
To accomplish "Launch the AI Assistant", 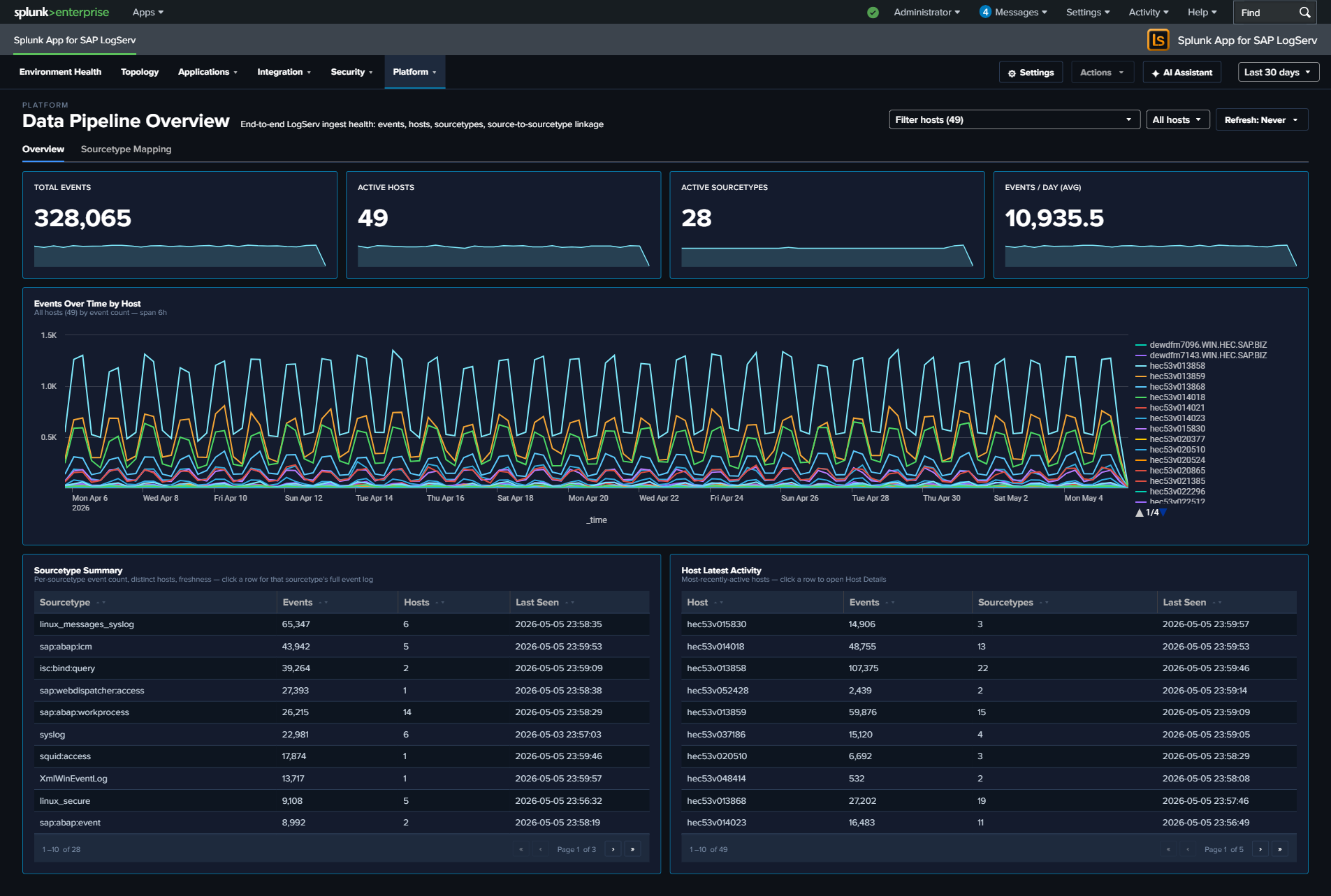I will [1182, 72].
